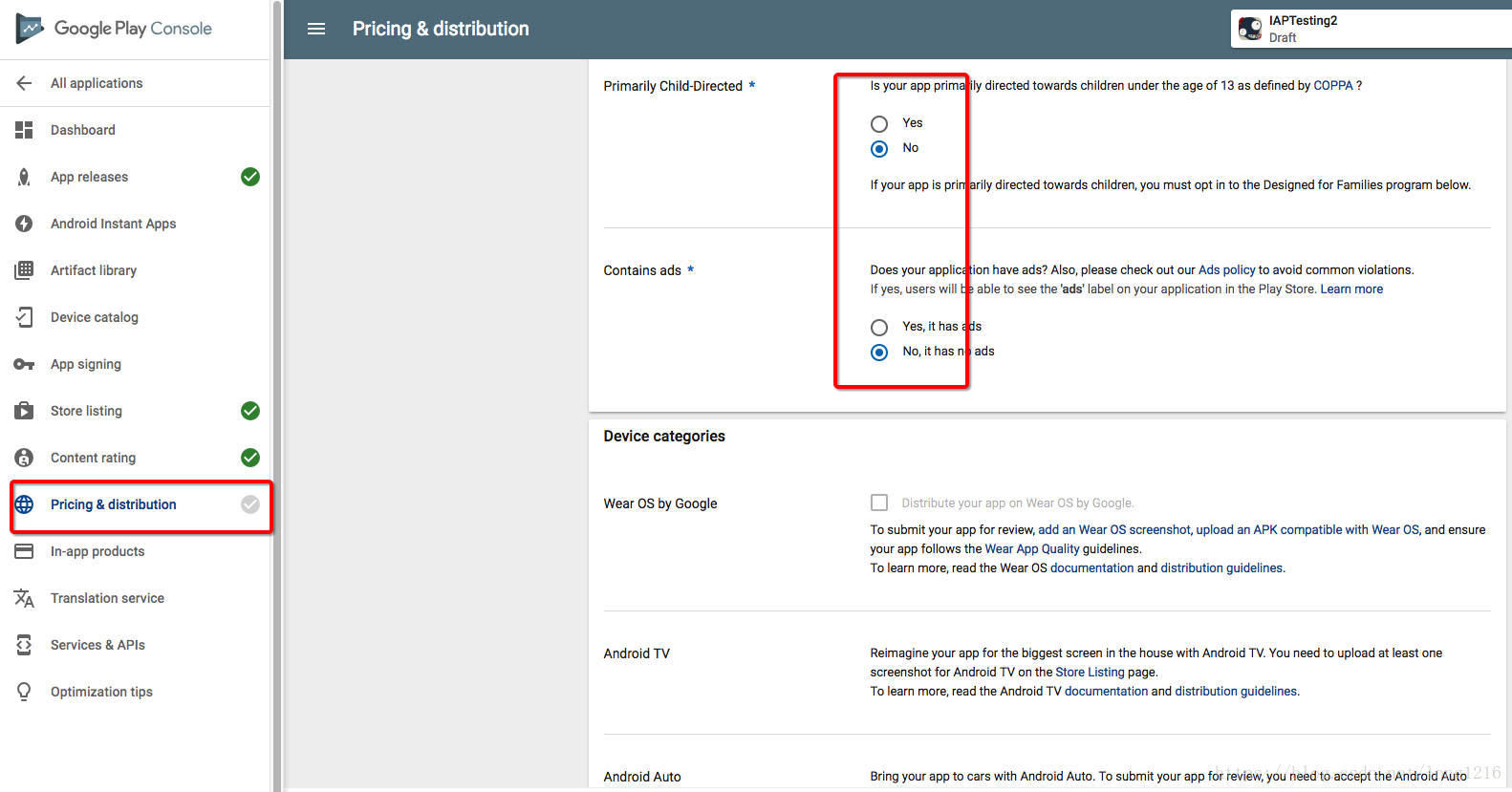1512x792 pixels.
Task: Click the back arrow beside All applications
Action: pos(24,83)
